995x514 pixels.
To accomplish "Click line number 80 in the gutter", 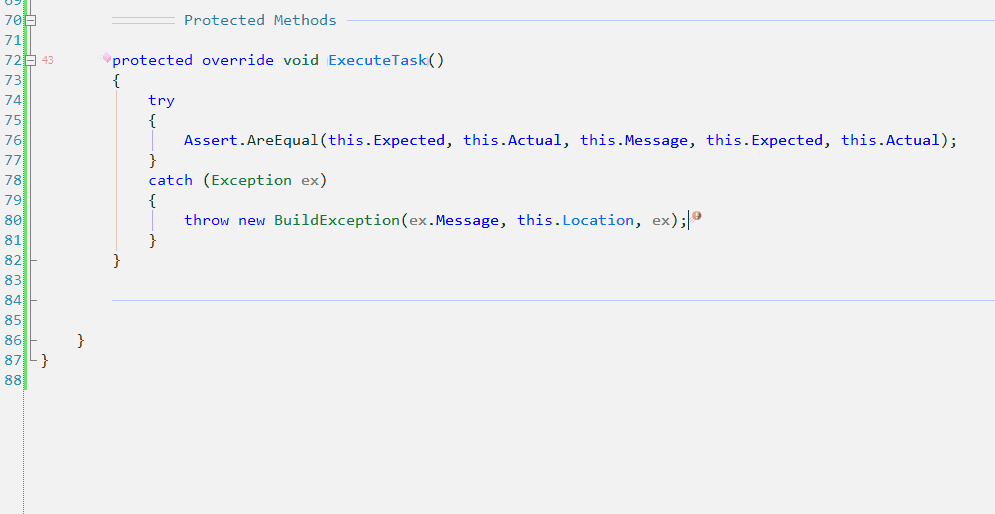I will coord(13,220).
